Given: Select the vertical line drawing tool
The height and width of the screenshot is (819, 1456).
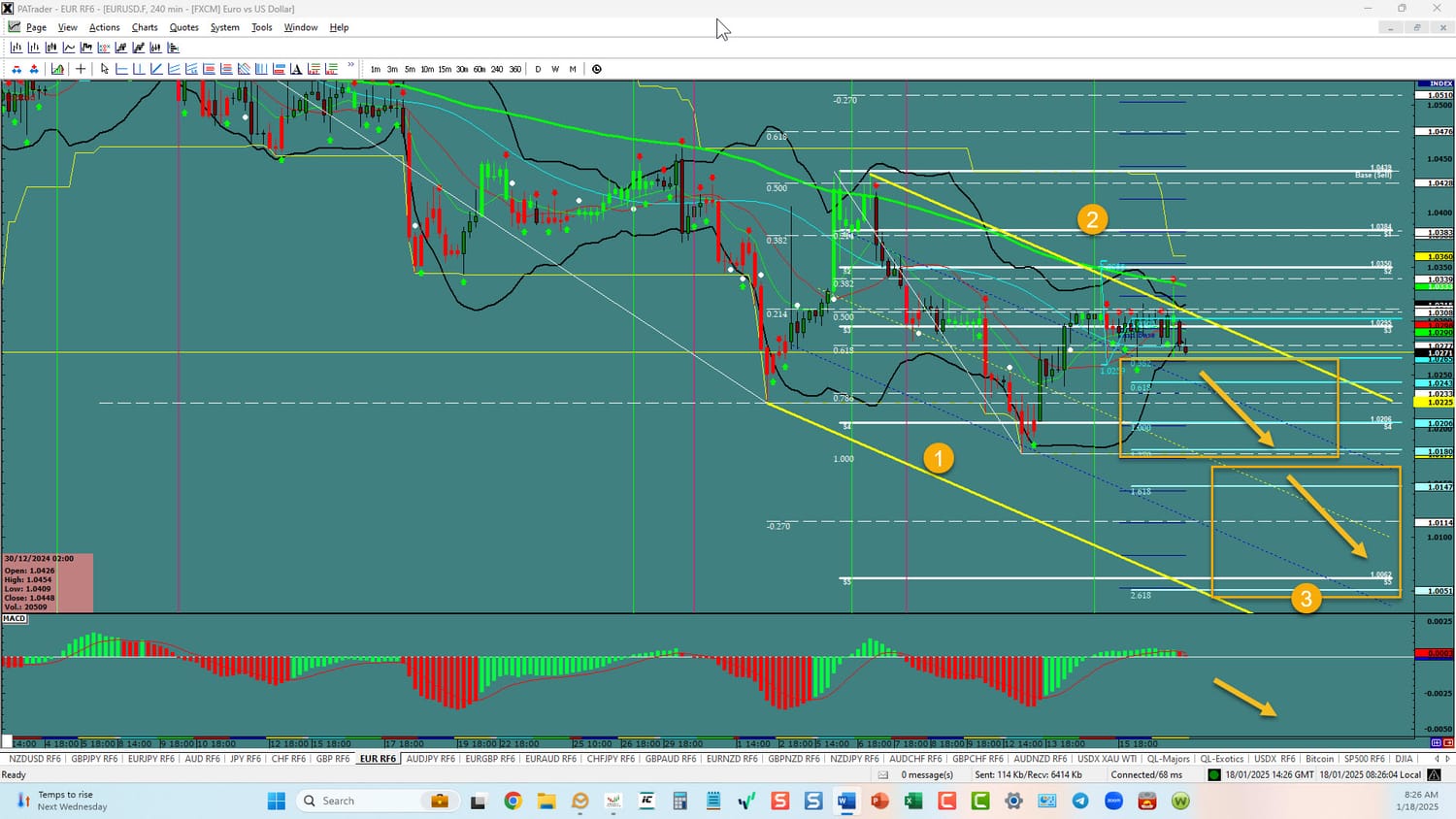Looking at the screenshot, I should 139,69.
